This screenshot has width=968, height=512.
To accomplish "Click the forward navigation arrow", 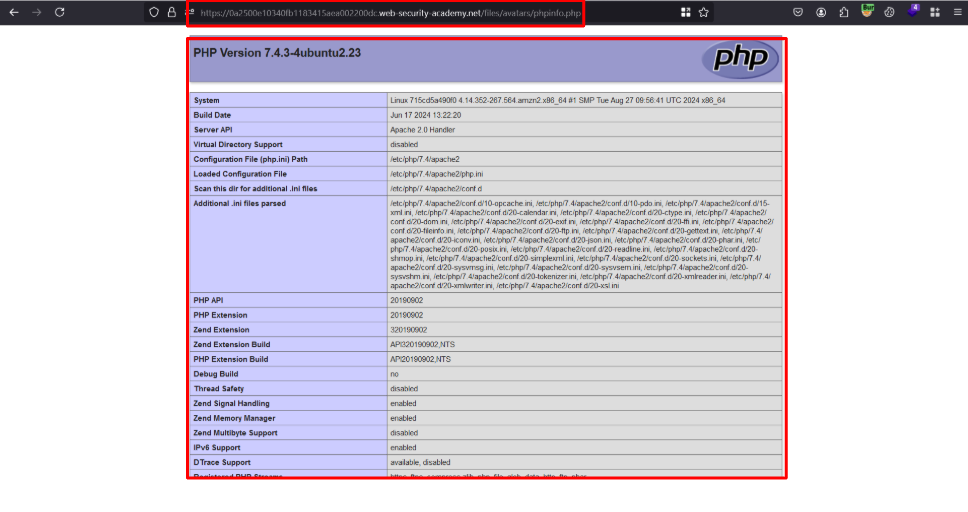I will (x=36, y=12).
